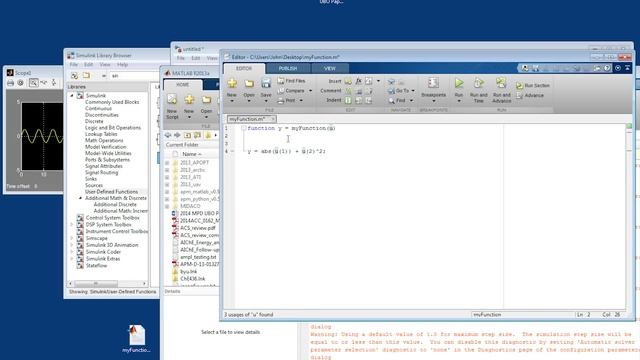Screen dimensions: 640x360
Task: Click Find Files in the Editor ribbon
Action: point(291,81)
